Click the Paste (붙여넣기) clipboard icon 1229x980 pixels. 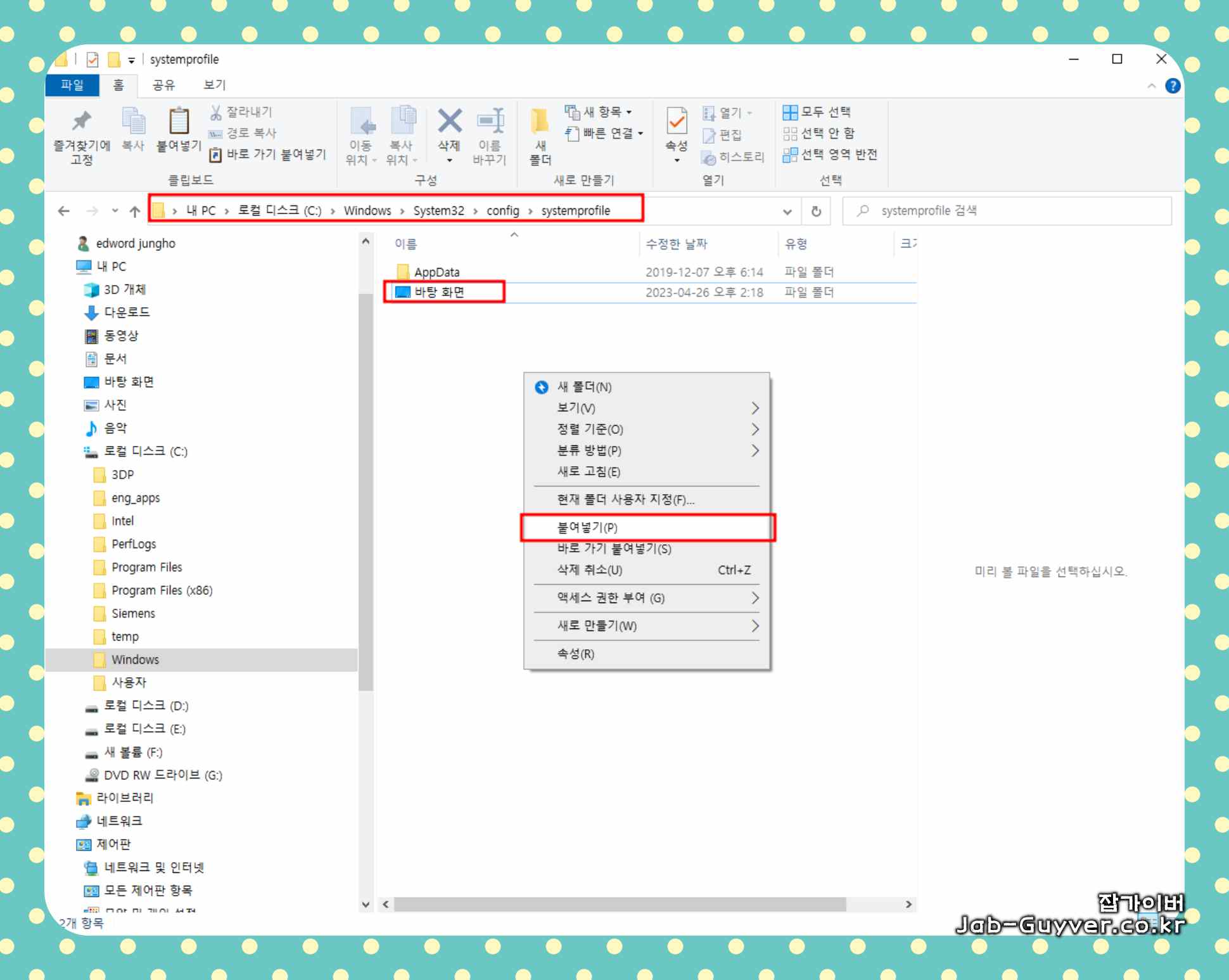tap(179, 122)
